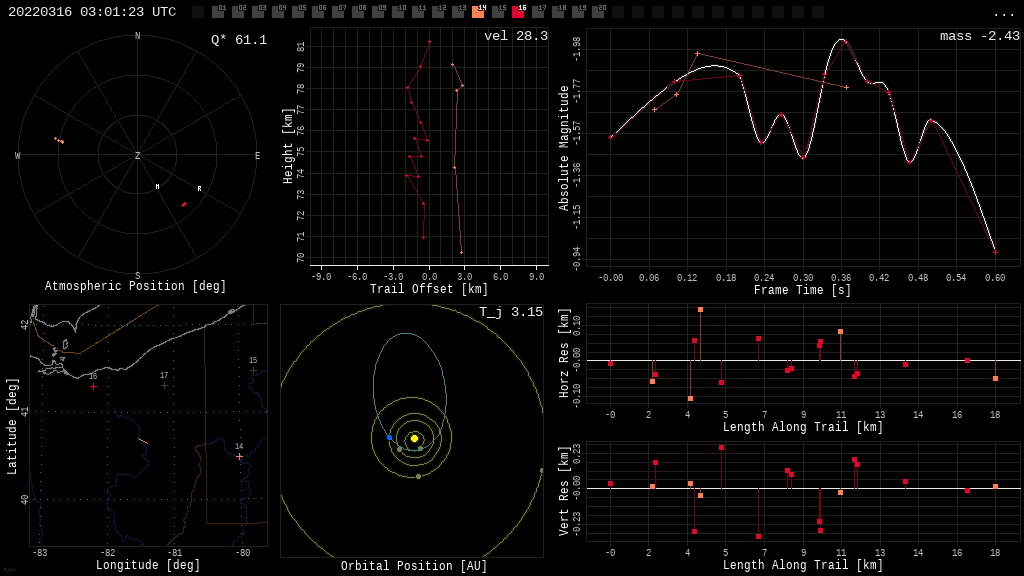1024x576 pixels.
Task: Click the vel 28.3 value
Action: (516, 36)
